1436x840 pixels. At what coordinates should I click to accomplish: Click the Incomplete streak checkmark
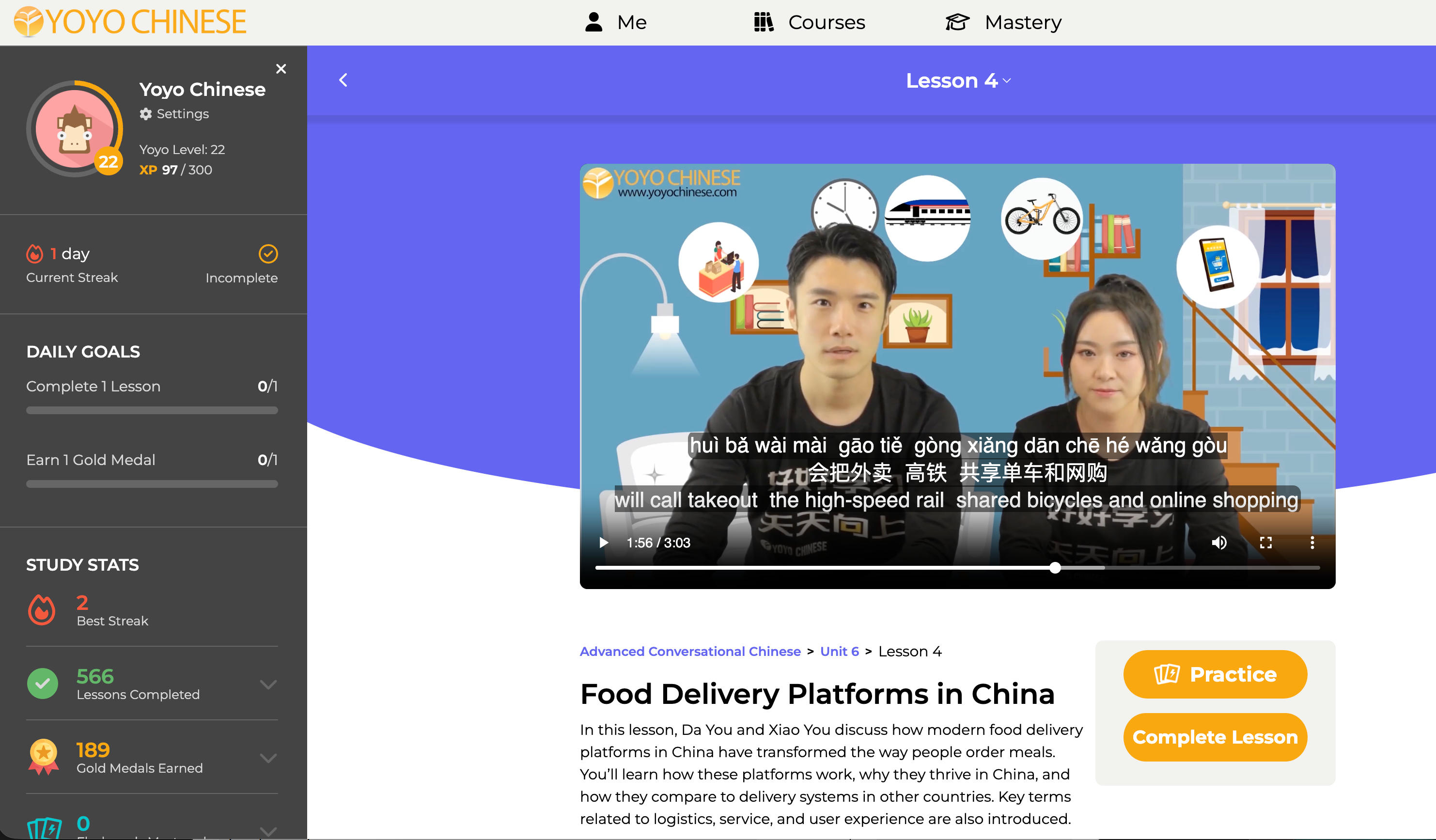point(268,253)
